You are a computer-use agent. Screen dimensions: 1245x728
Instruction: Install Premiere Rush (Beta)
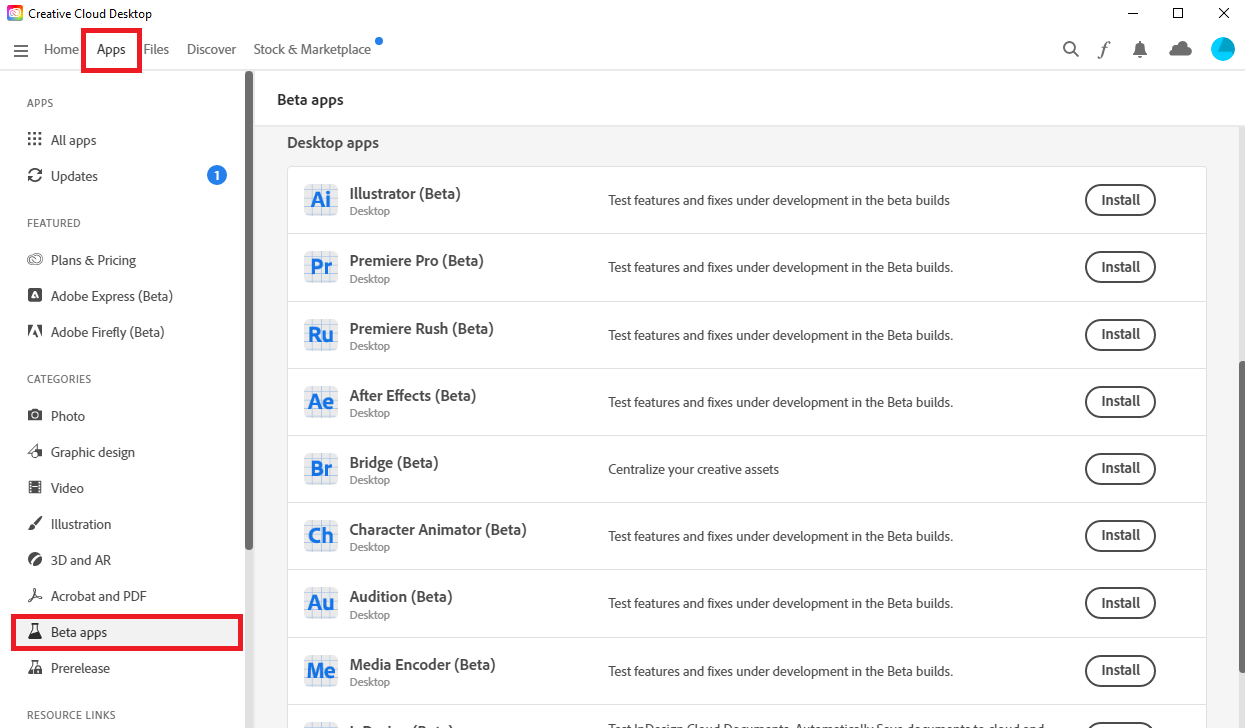(1120, 334)
